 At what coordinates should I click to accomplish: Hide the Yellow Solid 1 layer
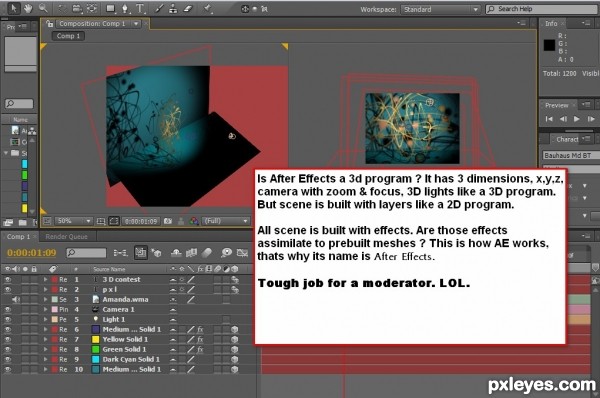[x=8, y=339]
